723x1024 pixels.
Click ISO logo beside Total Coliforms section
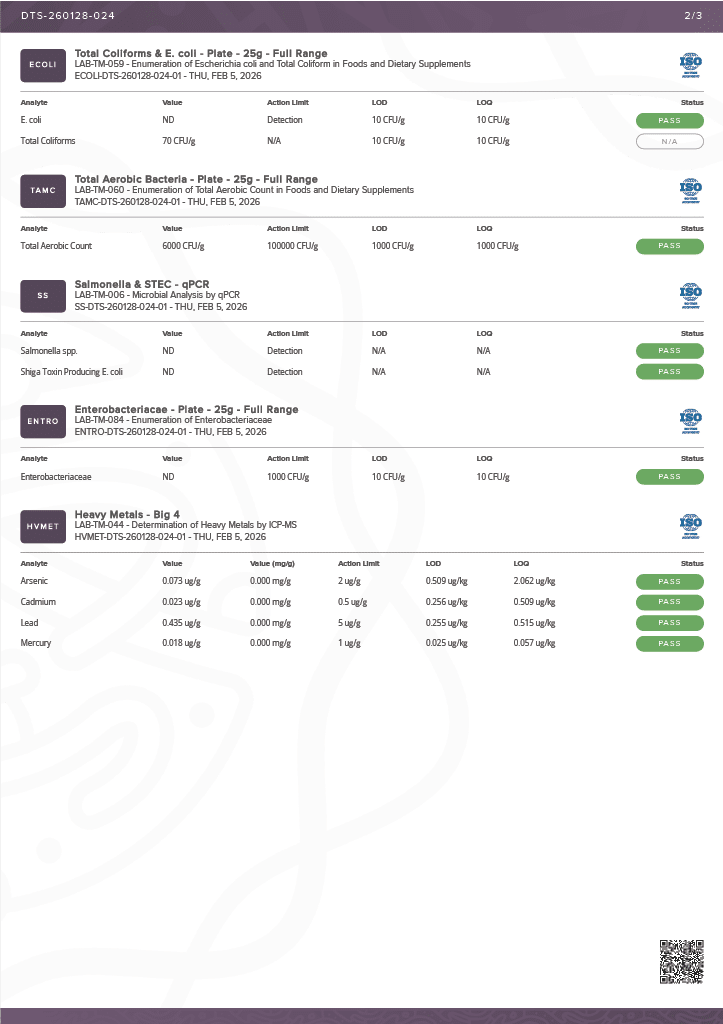tap(691, 64)
